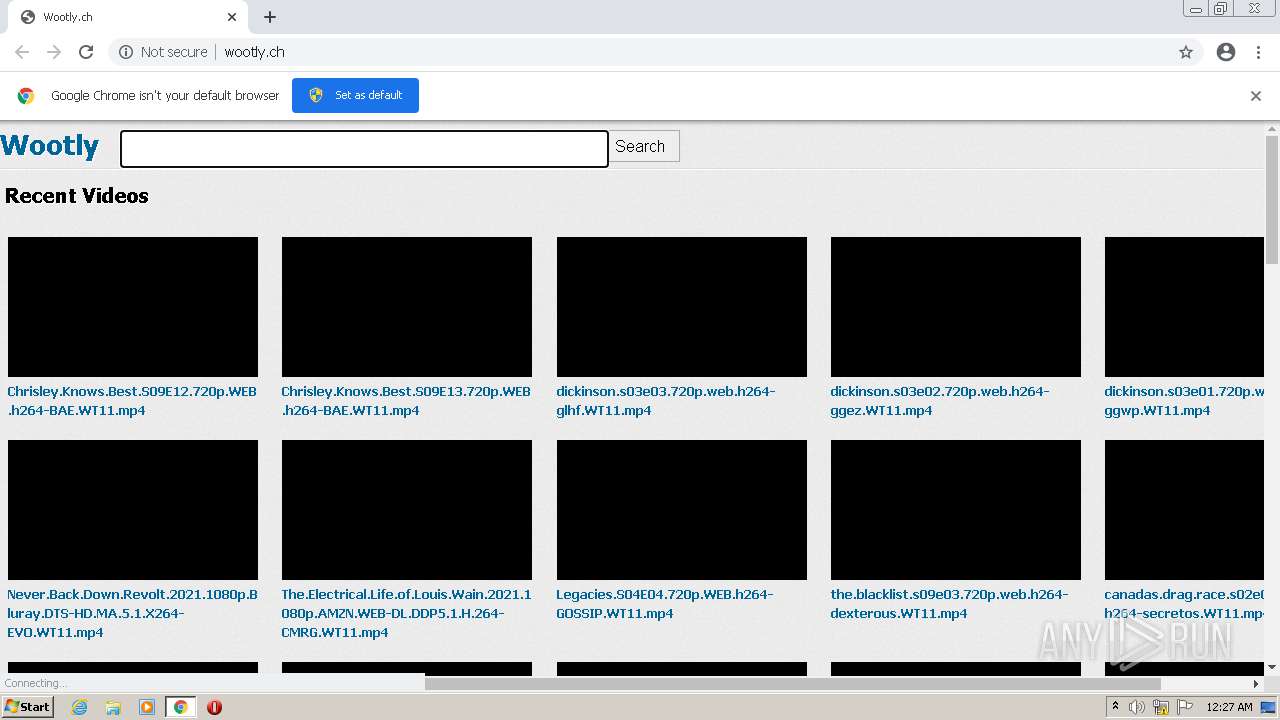Open the.blacklist.s09e03 video thumbnail
This screenshot has width=1280, height=720.
(956, 510)
